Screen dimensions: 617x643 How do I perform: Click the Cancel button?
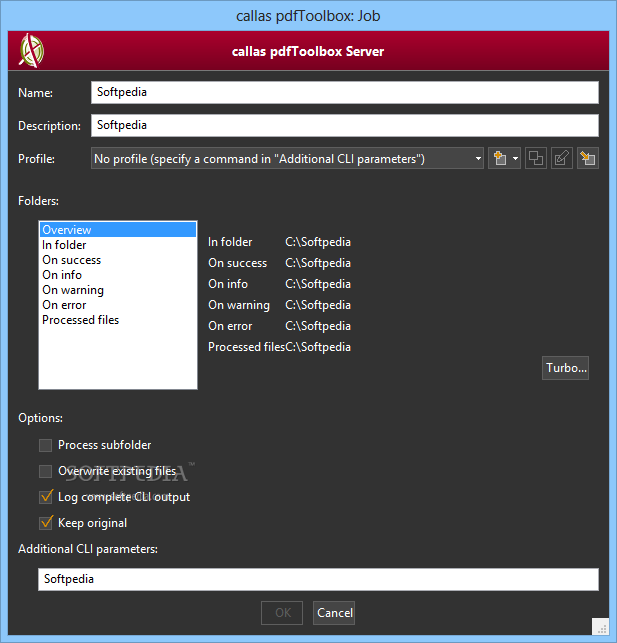point(334,613)
